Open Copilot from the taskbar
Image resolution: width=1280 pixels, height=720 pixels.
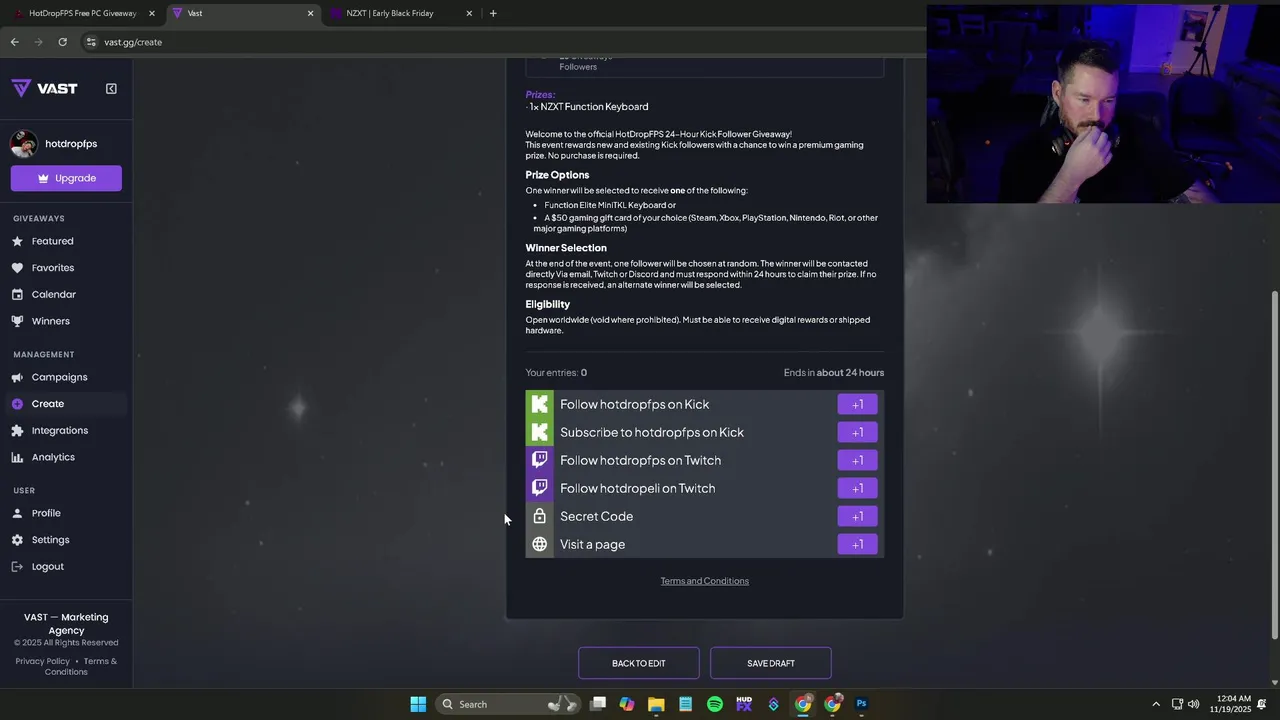(627, 704)
